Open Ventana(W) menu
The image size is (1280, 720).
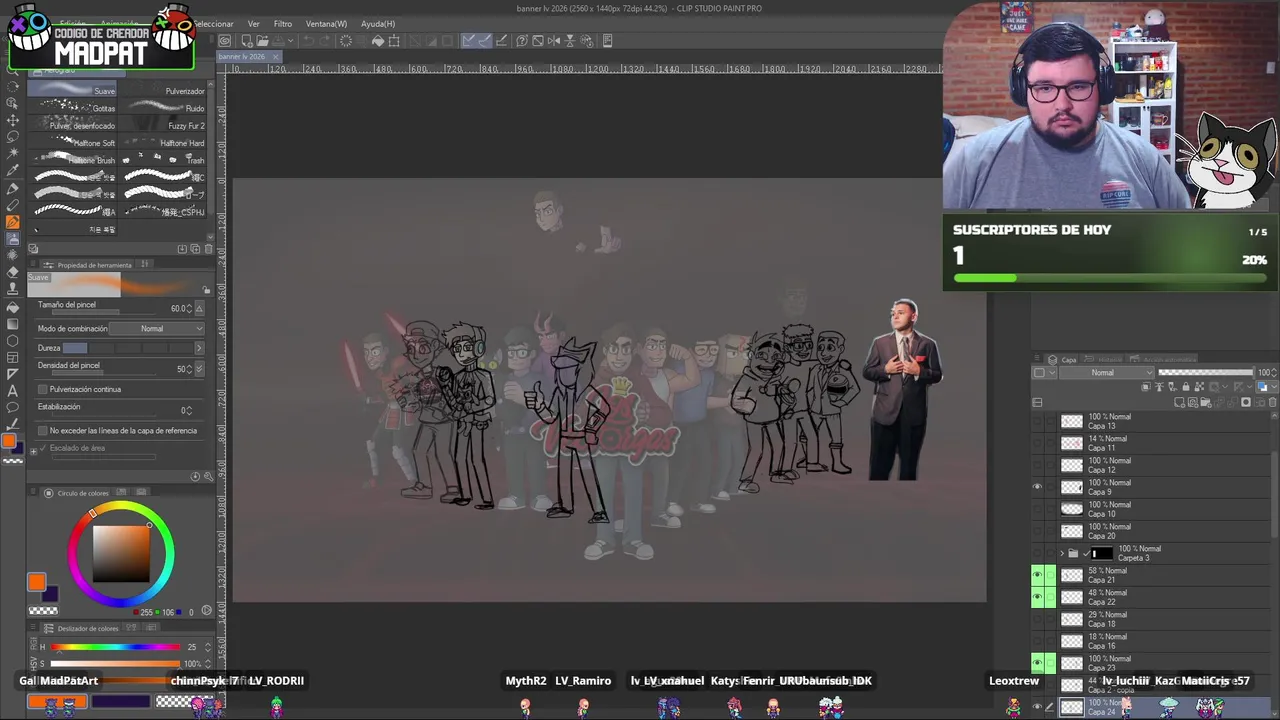326,24
